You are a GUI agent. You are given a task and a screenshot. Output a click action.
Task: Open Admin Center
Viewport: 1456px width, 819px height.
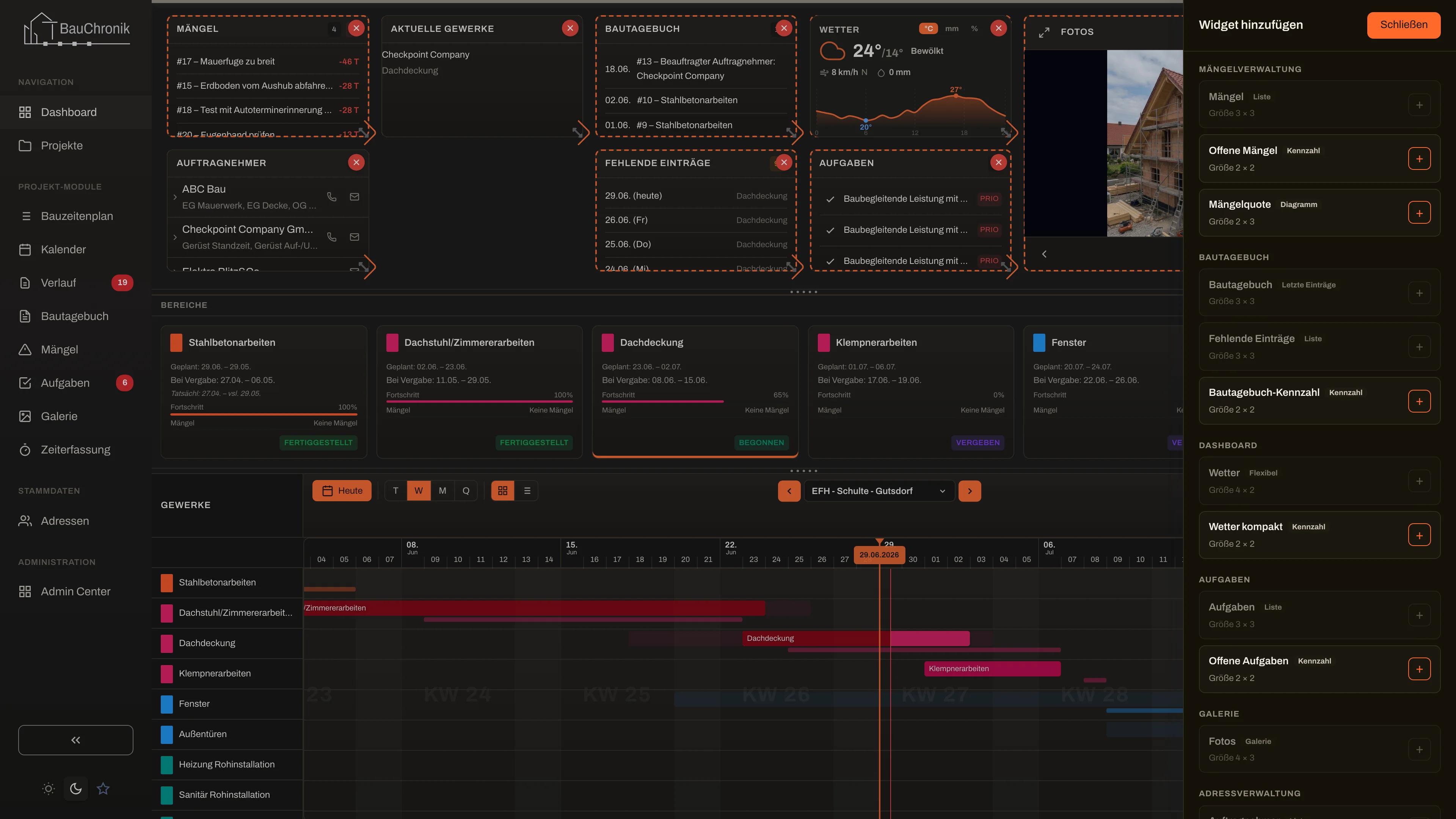click(76, 591)
